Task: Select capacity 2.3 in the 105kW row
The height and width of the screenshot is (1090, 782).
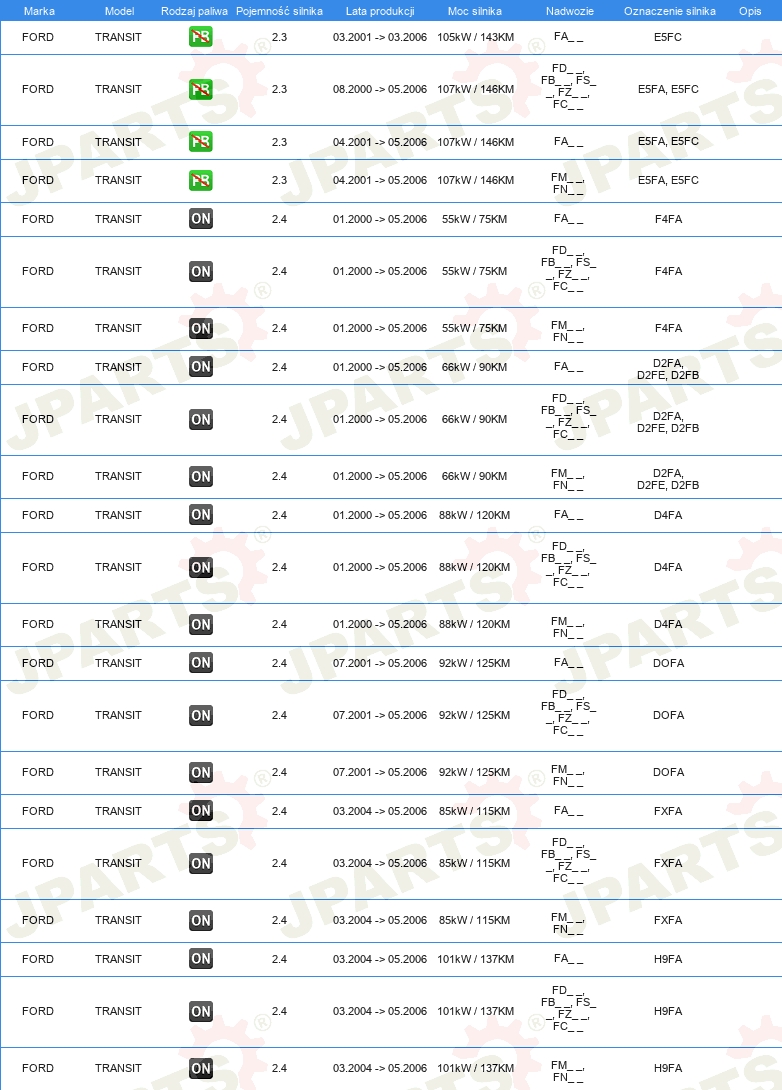Action: click(x=279, y=37)
